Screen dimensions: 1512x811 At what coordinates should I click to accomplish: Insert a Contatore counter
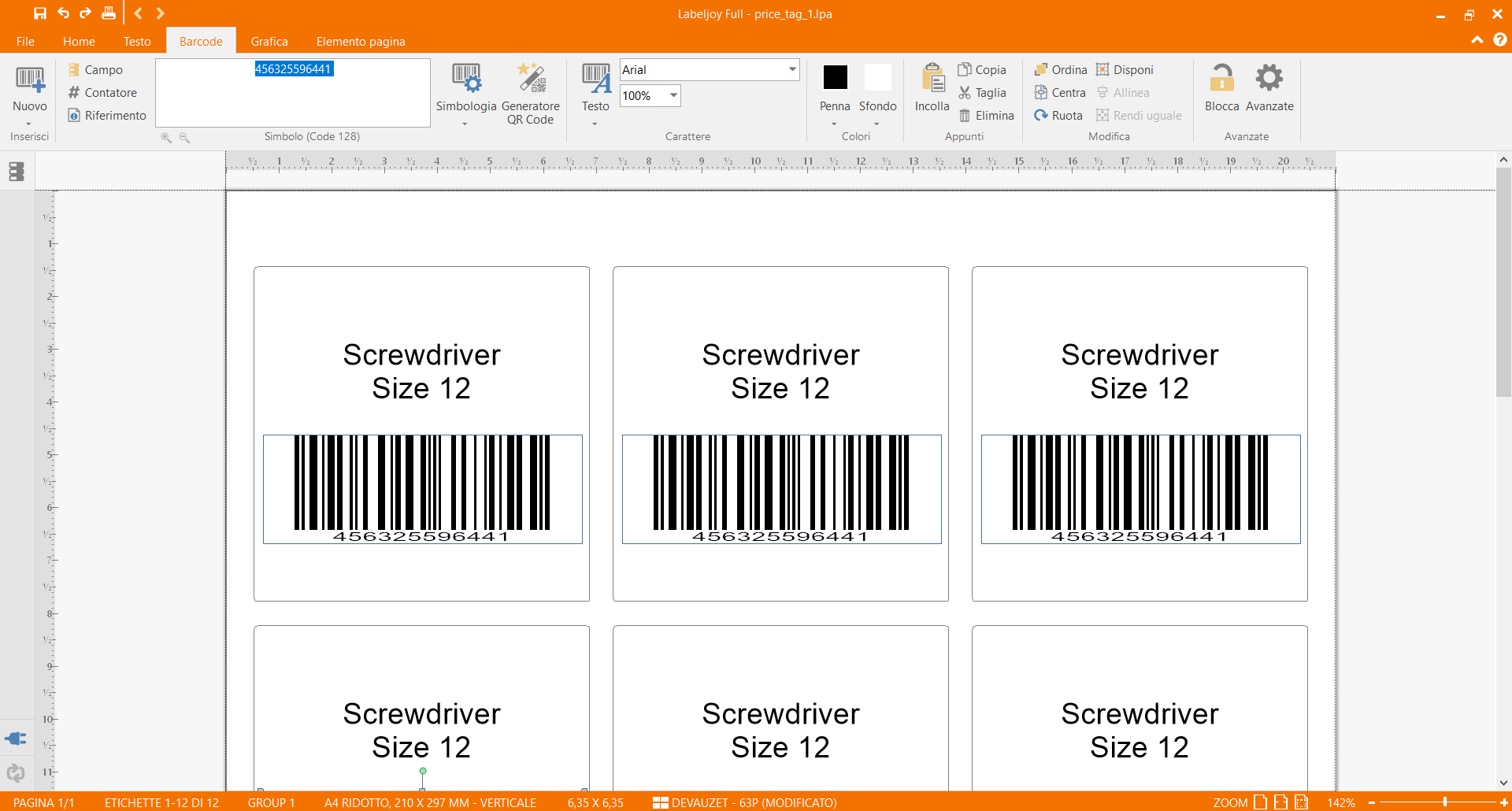point(102,93)
